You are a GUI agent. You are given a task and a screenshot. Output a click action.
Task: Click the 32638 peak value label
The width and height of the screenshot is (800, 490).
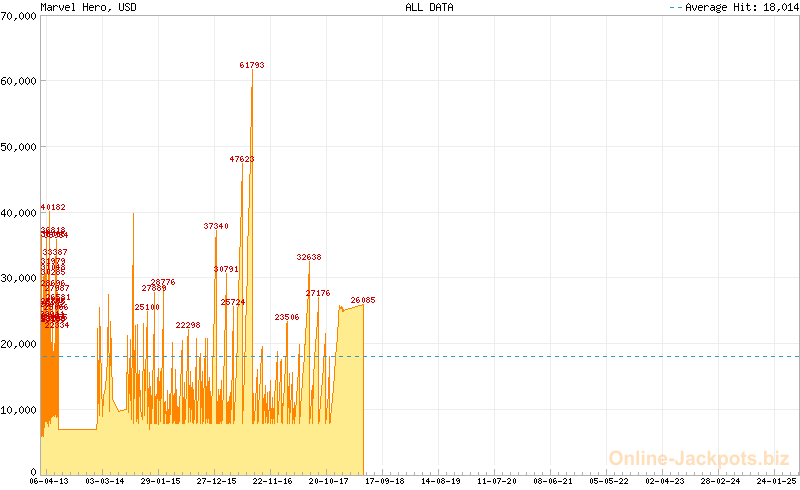(x=309, y=257)
